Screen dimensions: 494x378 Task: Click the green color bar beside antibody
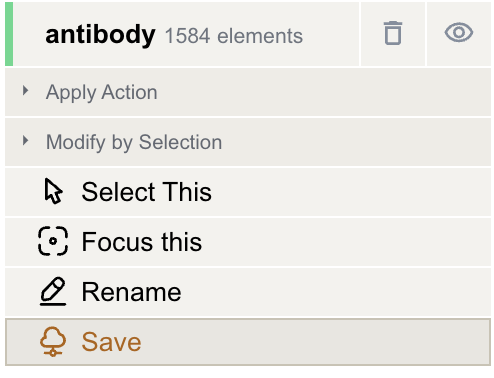[x=9, y=34]
